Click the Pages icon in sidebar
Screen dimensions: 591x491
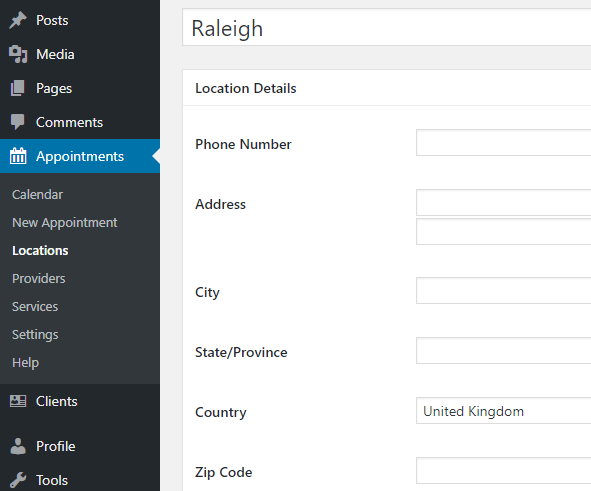coord(18,88)
